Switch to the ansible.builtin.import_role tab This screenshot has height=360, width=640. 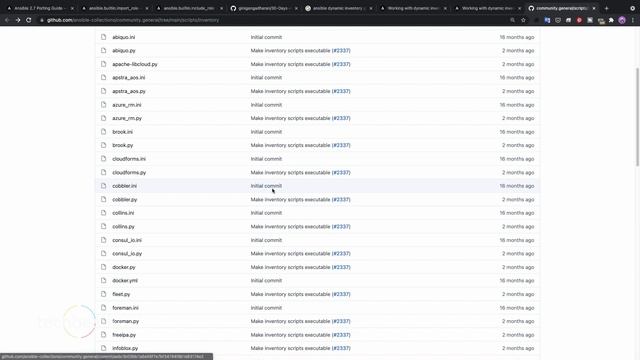point(114,8)
